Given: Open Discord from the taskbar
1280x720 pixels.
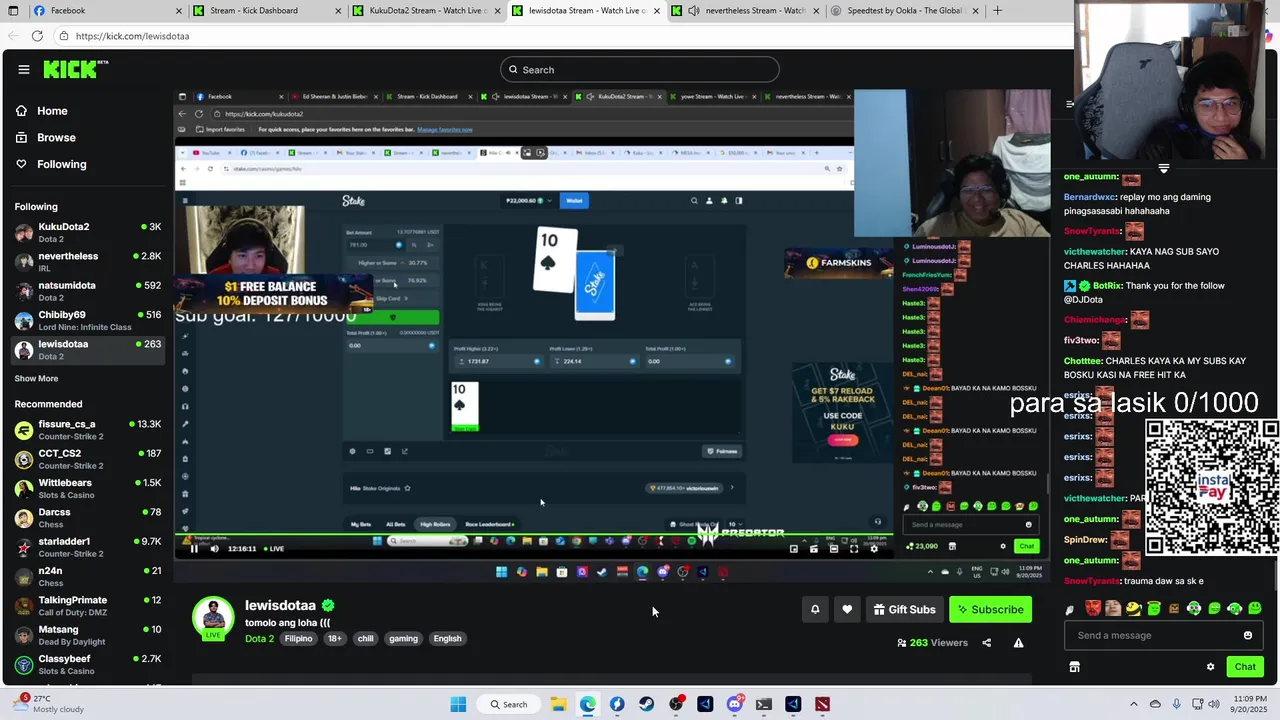Looking at the screenshot, I should 735,704.
